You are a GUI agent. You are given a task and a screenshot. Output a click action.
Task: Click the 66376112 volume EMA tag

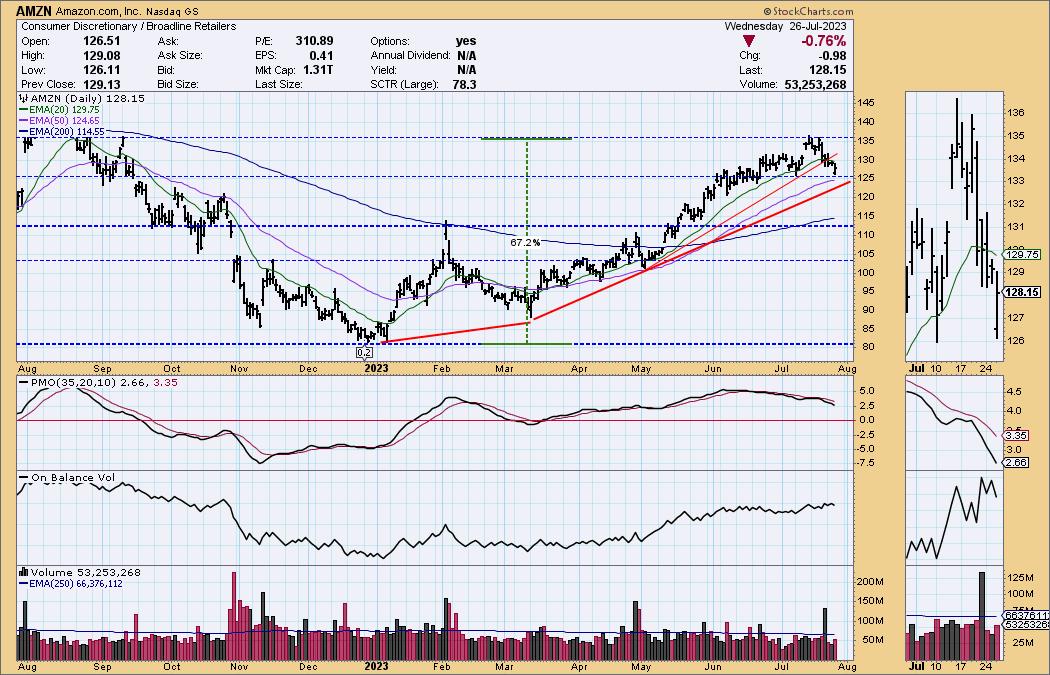(1026, 615)
